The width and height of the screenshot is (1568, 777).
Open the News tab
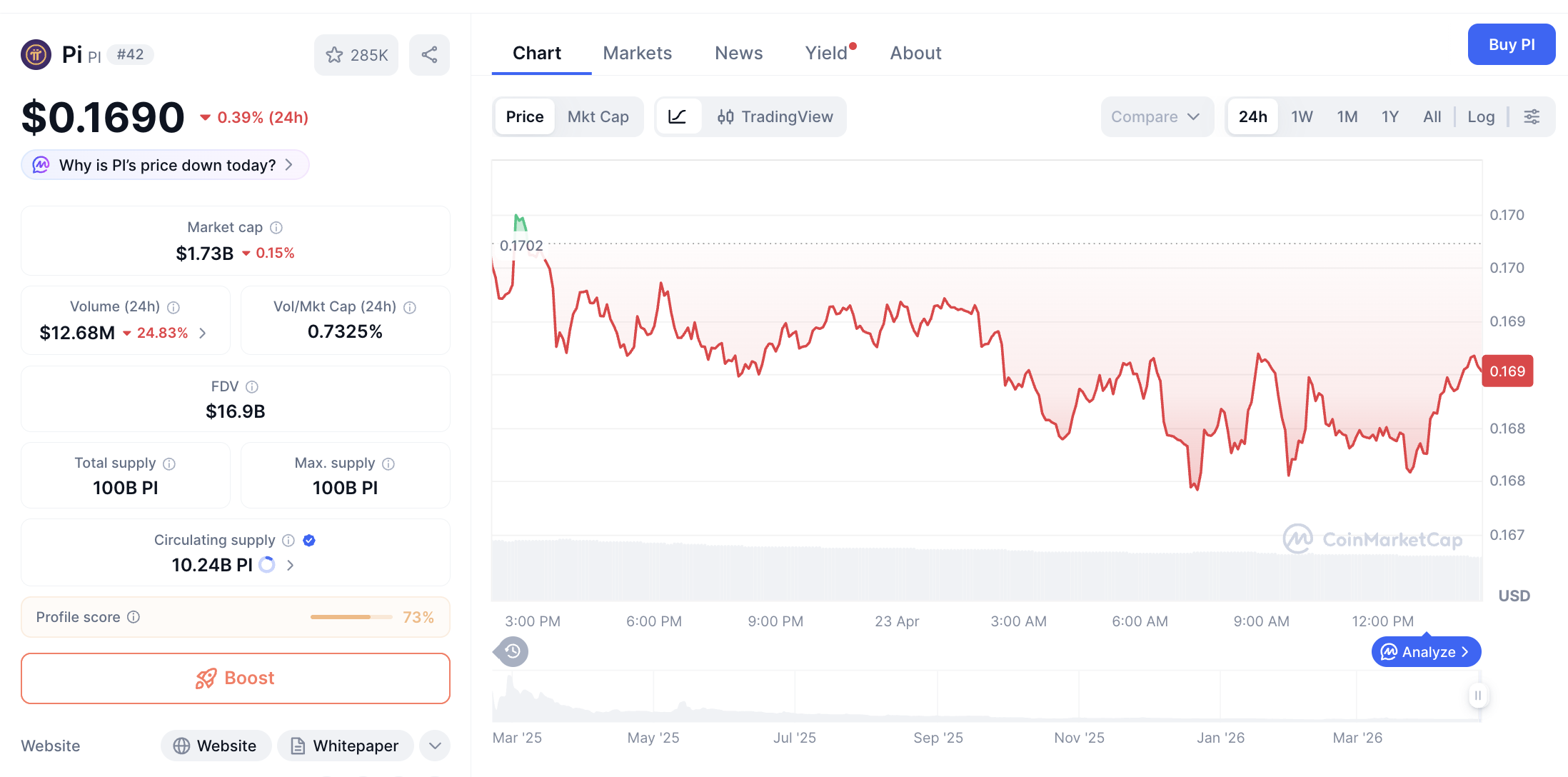click(738, 53)
